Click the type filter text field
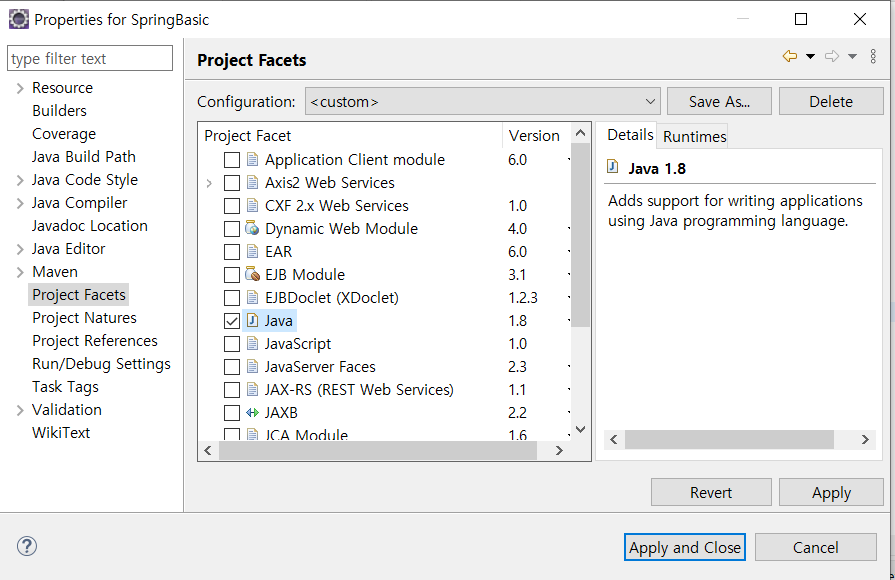The height and width of the screenshot is (580, 895). pos(90,58)
